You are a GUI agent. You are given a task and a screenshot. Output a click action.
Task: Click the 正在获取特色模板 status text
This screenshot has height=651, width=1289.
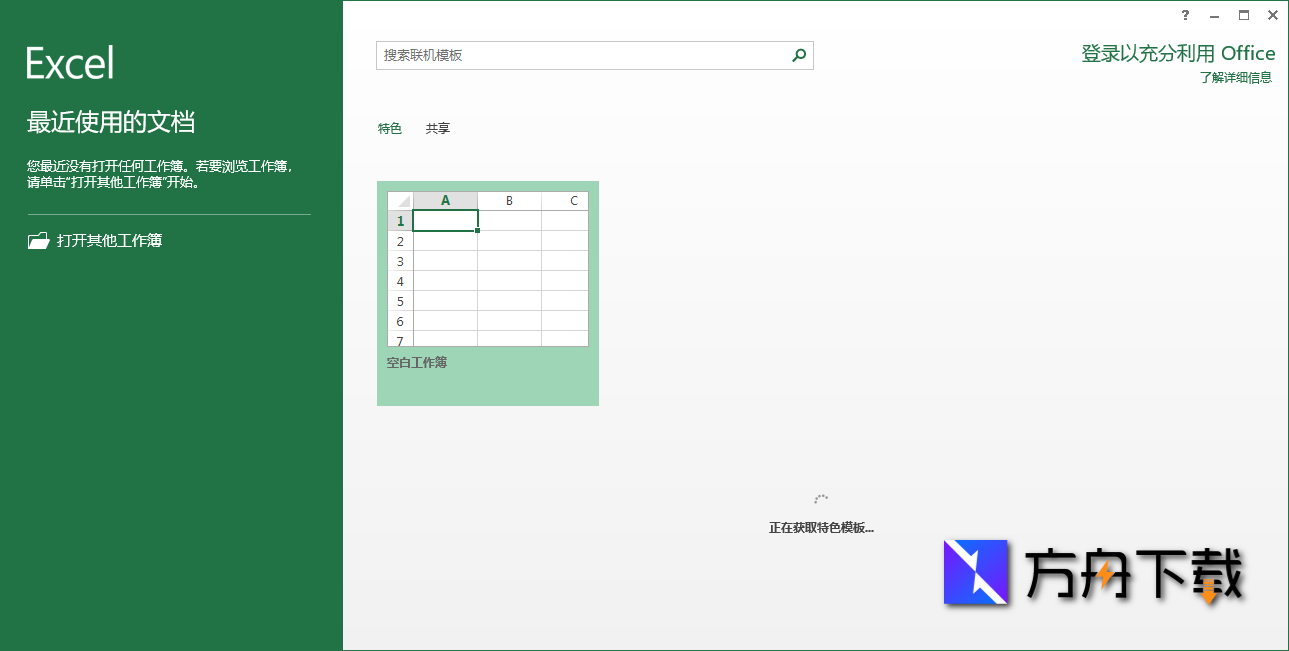[x=821, y=527]
